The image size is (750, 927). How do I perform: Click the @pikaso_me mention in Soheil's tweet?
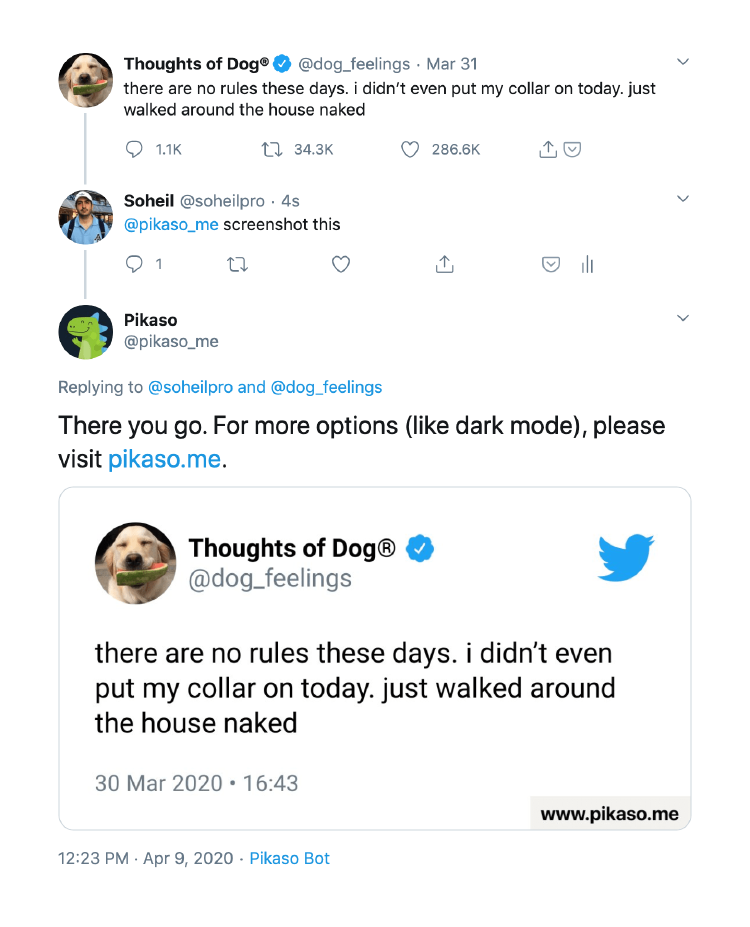[171, 224]
